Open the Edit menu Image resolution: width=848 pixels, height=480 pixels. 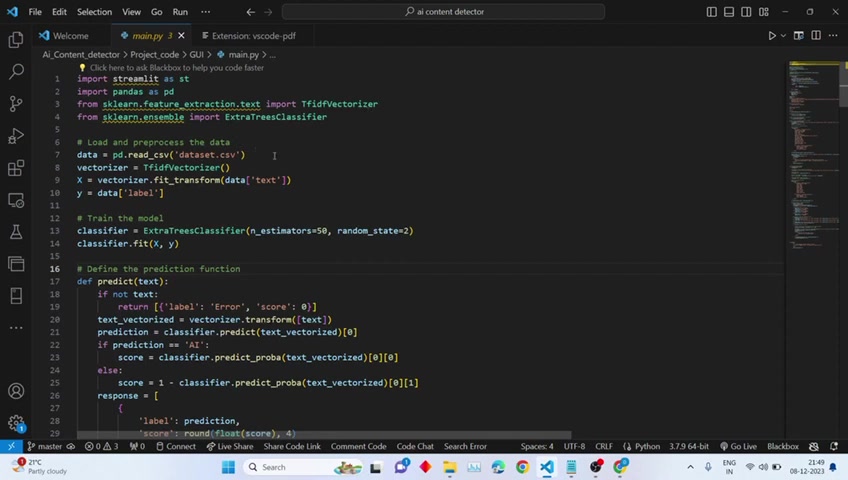59,12
